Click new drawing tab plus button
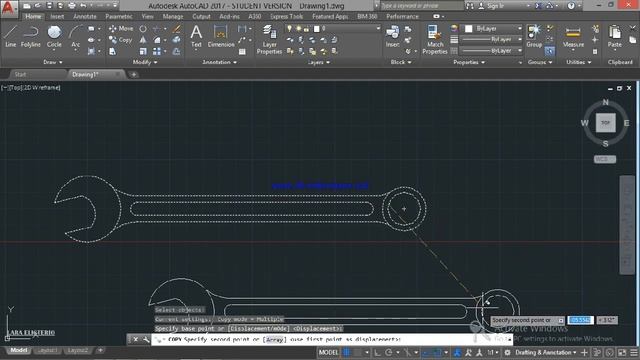The image size is (640, 360). point(133,74)
